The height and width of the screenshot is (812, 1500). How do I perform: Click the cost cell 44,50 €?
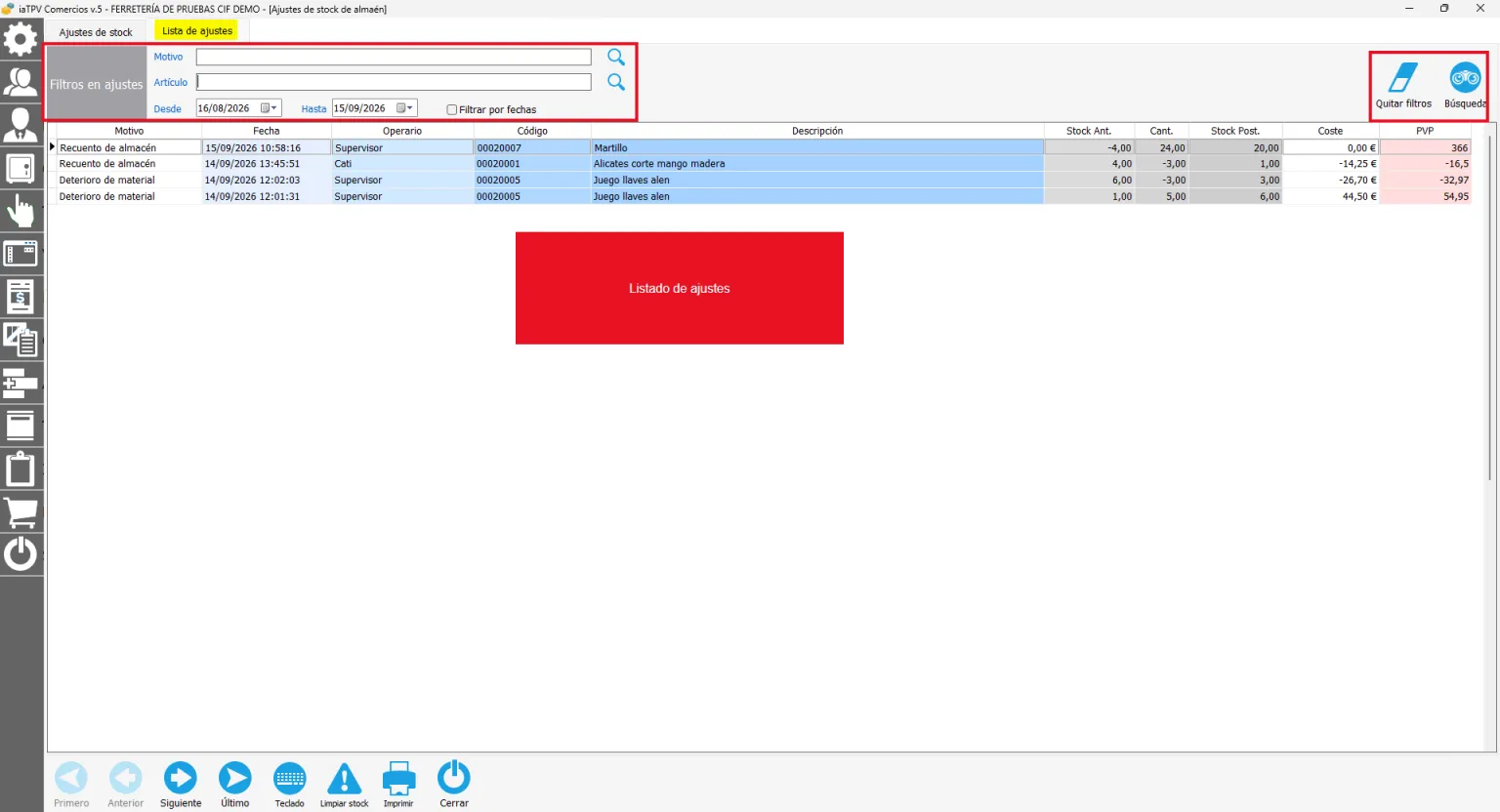[x=1331, y=197]
